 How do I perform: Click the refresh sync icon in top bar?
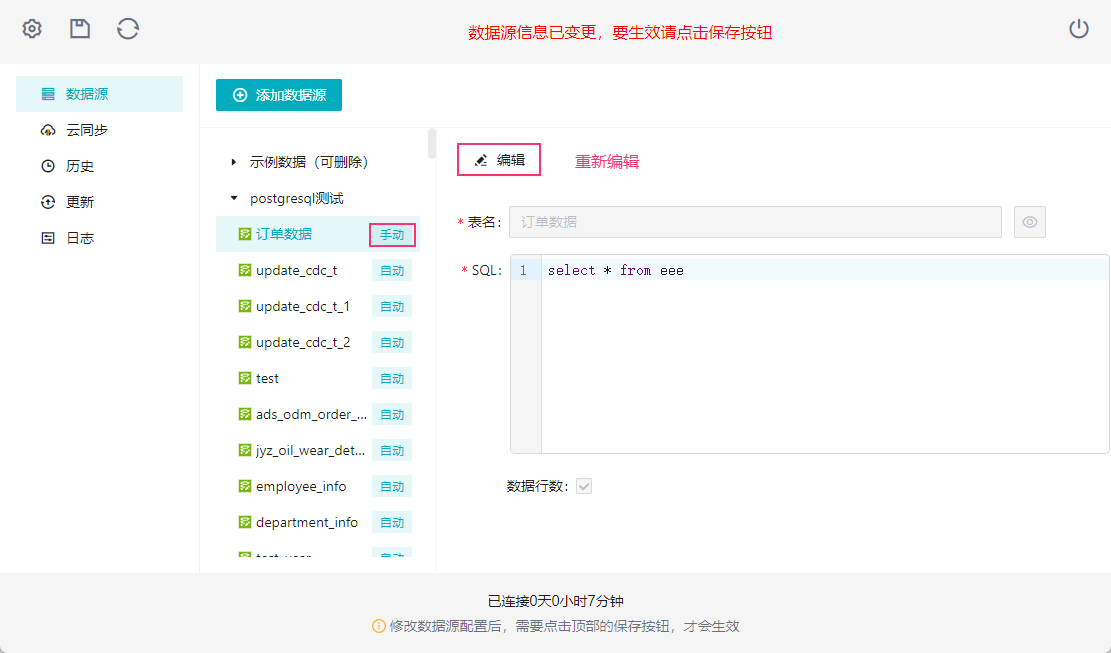128,29
